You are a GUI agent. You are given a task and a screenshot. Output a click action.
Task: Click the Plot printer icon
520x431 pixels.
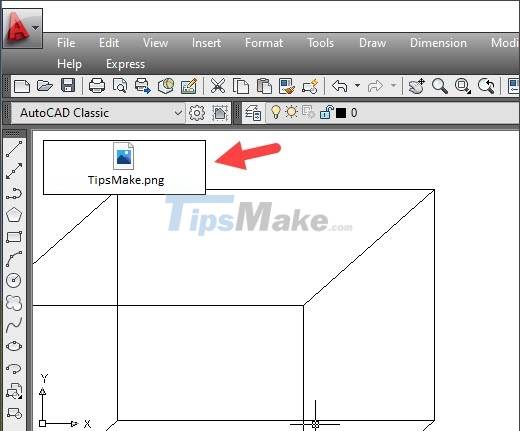pyautogui.click(x=97, y=86)
